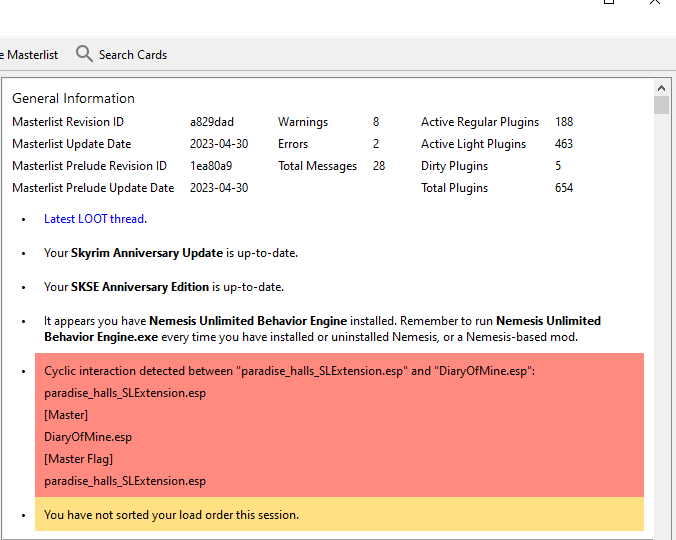Click the Dirty Plugins value 5

coord(558,166)
